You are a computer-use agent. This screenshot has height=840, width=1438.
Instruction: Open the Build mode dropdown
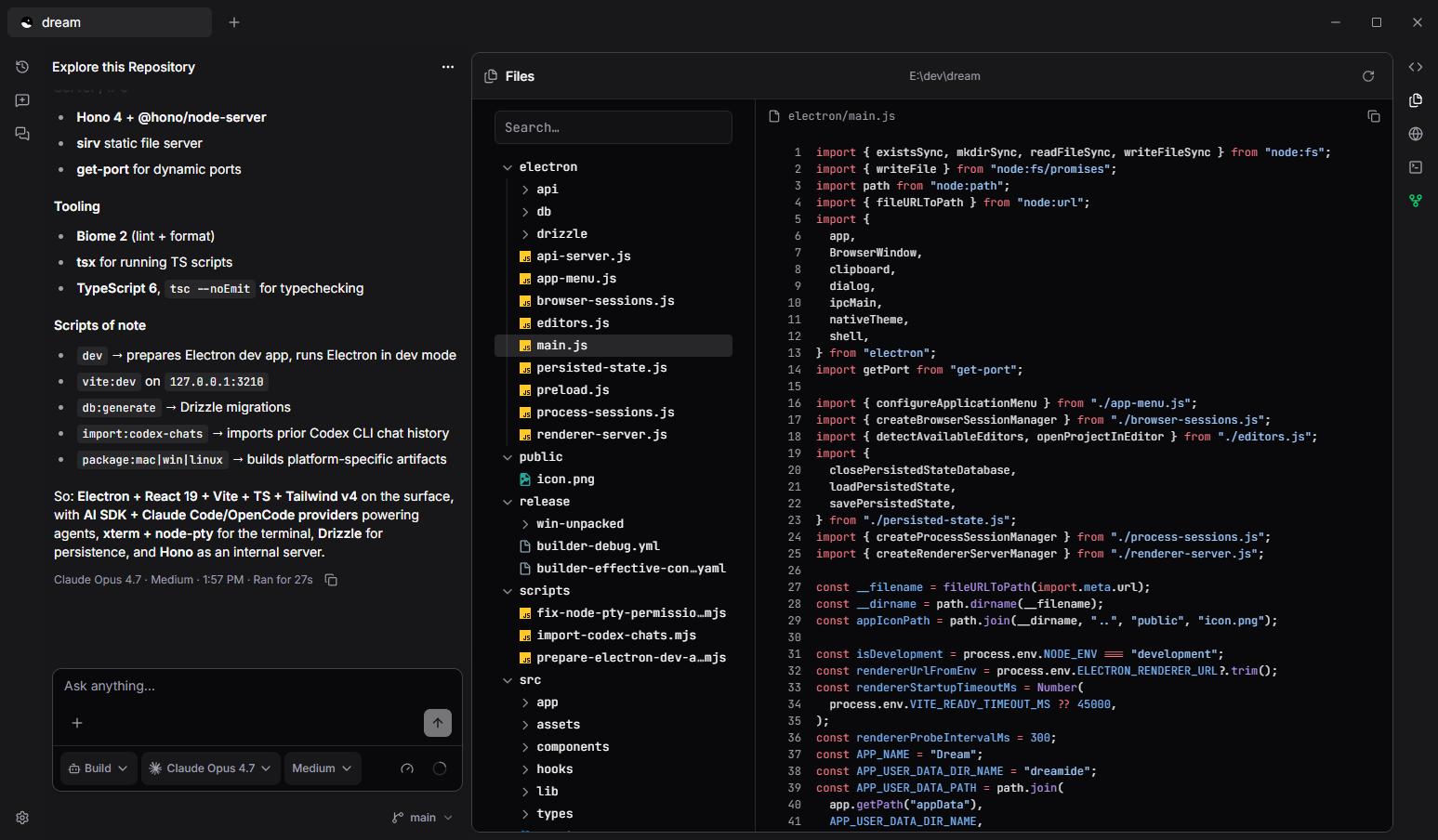click(x=99, y=768)
